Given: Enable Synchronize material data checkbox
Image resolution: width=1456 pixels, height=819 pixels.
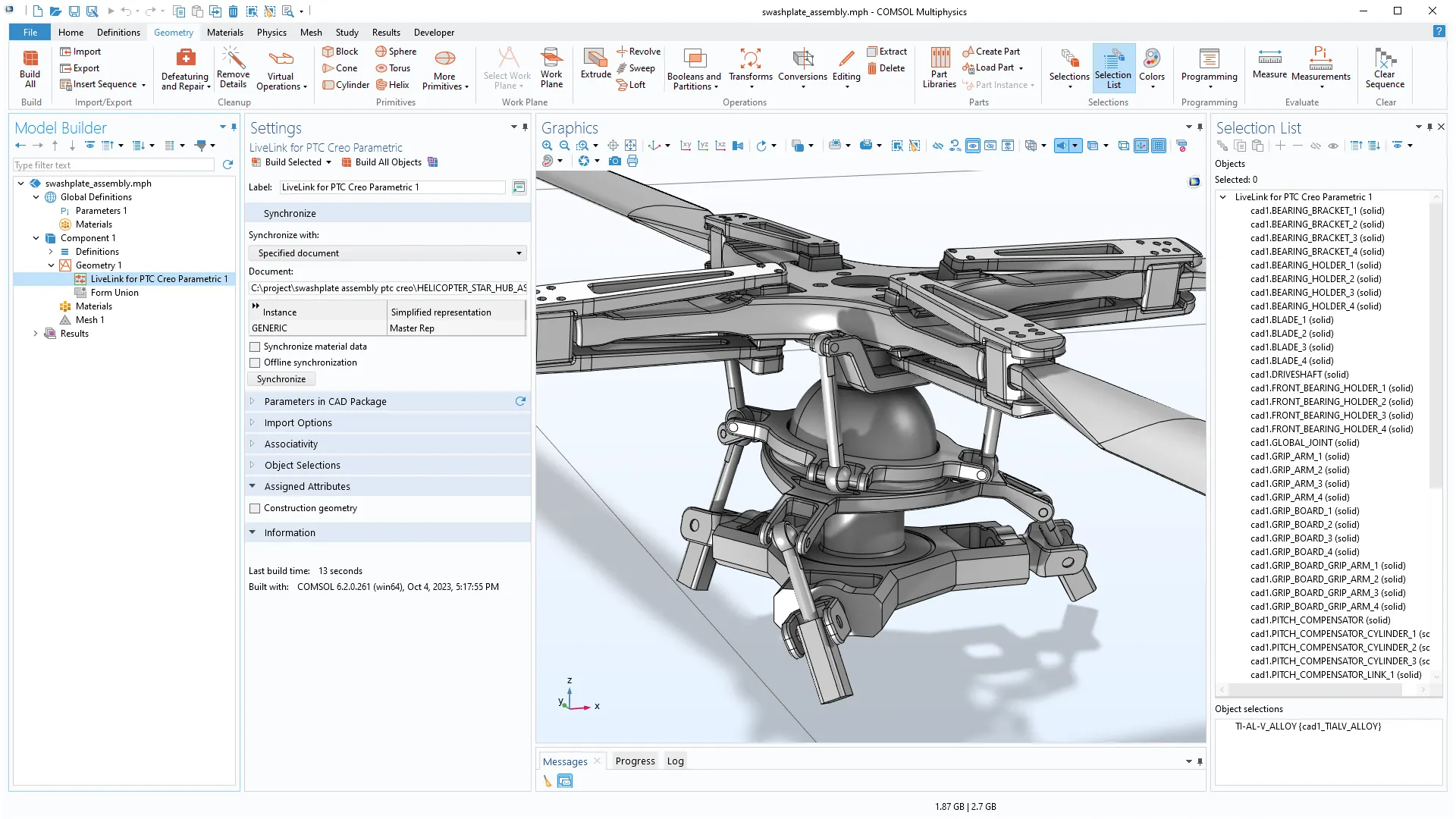Looking at the screenshot, I should (x=256, y=347).
